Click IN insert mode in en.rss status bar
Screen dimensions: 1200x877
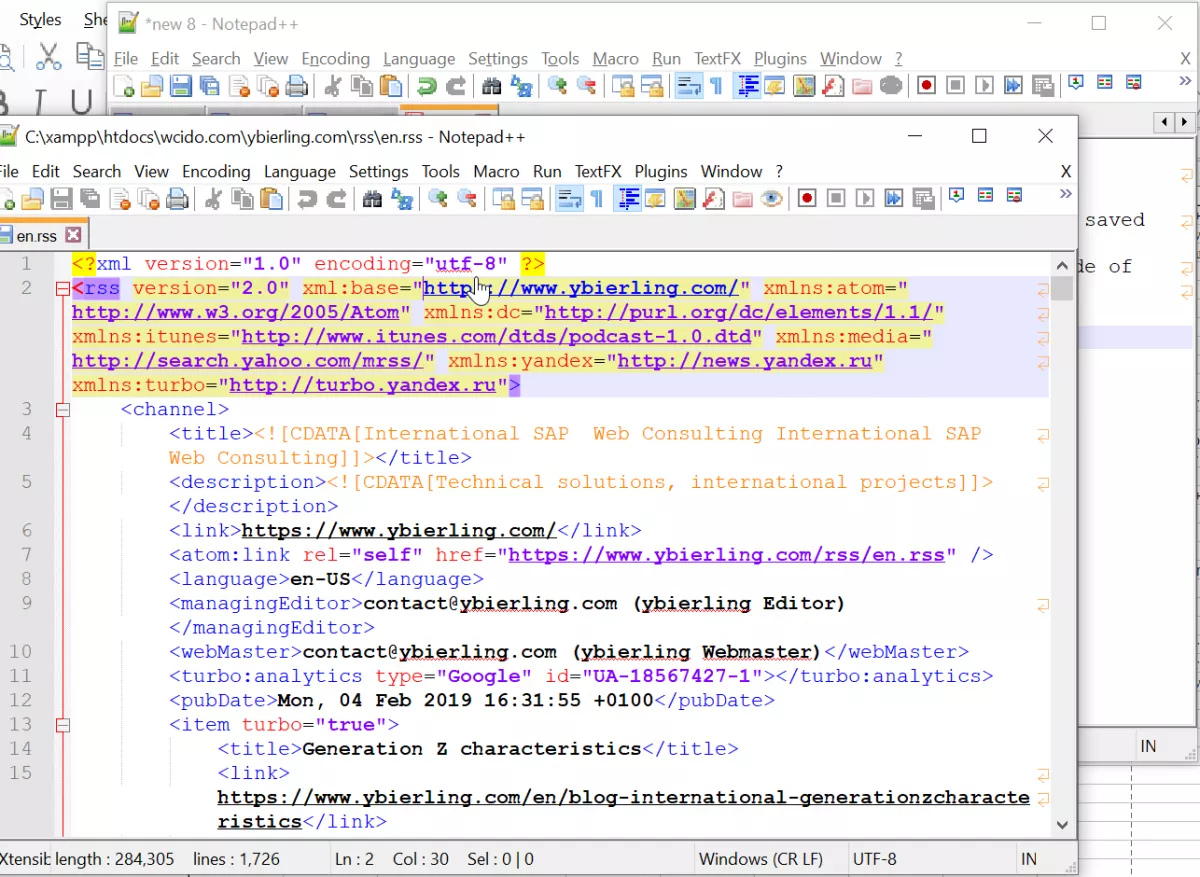click(1029, 859)
